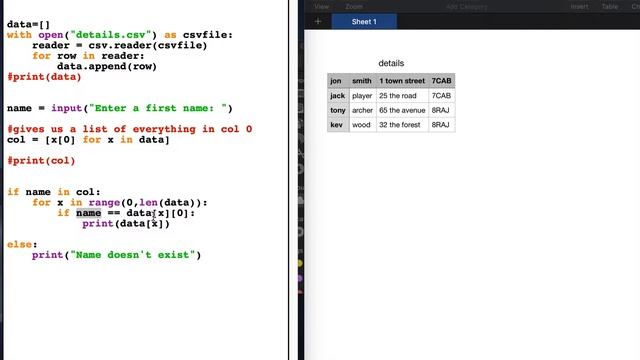Click the 'for row in reader:' line
The image size is (640, 360).
pyautogui.click(x=88, y=56)
